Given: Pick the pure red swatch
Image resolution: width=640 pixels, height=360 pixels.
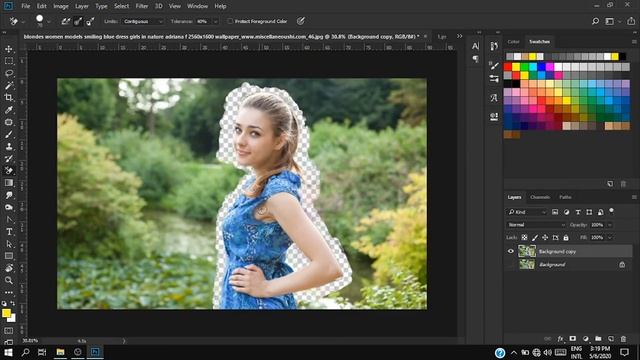Looking at the screenshot, I should pyautogui.click(x=508, y=67).
